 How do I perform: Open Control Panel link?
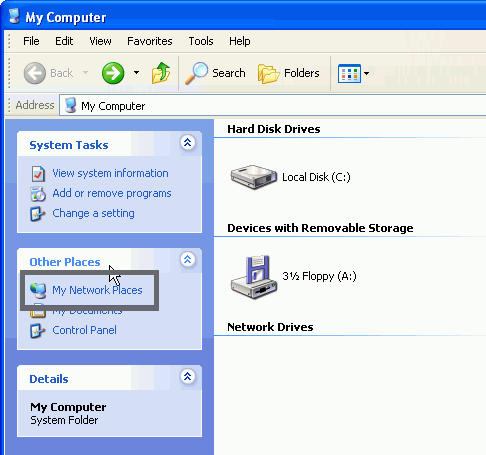(84, 330)
